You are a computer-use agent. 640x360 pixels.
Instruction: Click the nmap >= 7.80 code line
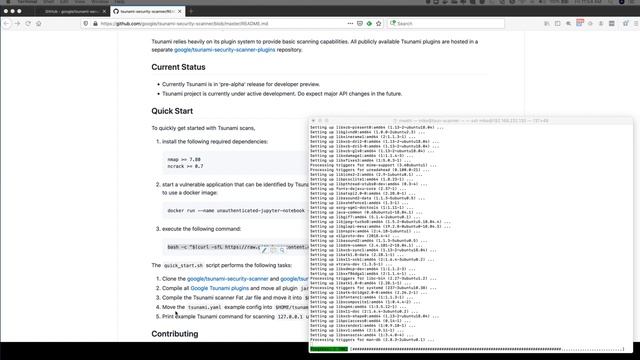point(184,160)
